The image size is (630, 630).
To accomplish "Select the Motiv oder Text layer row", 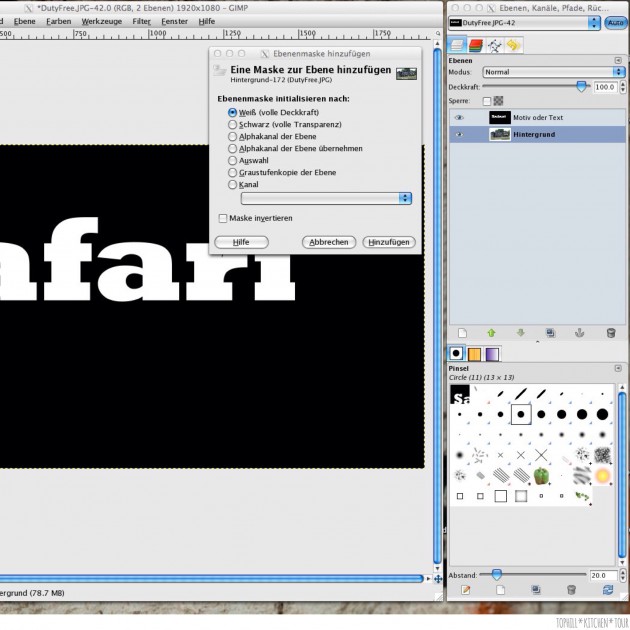I will 537,118.
